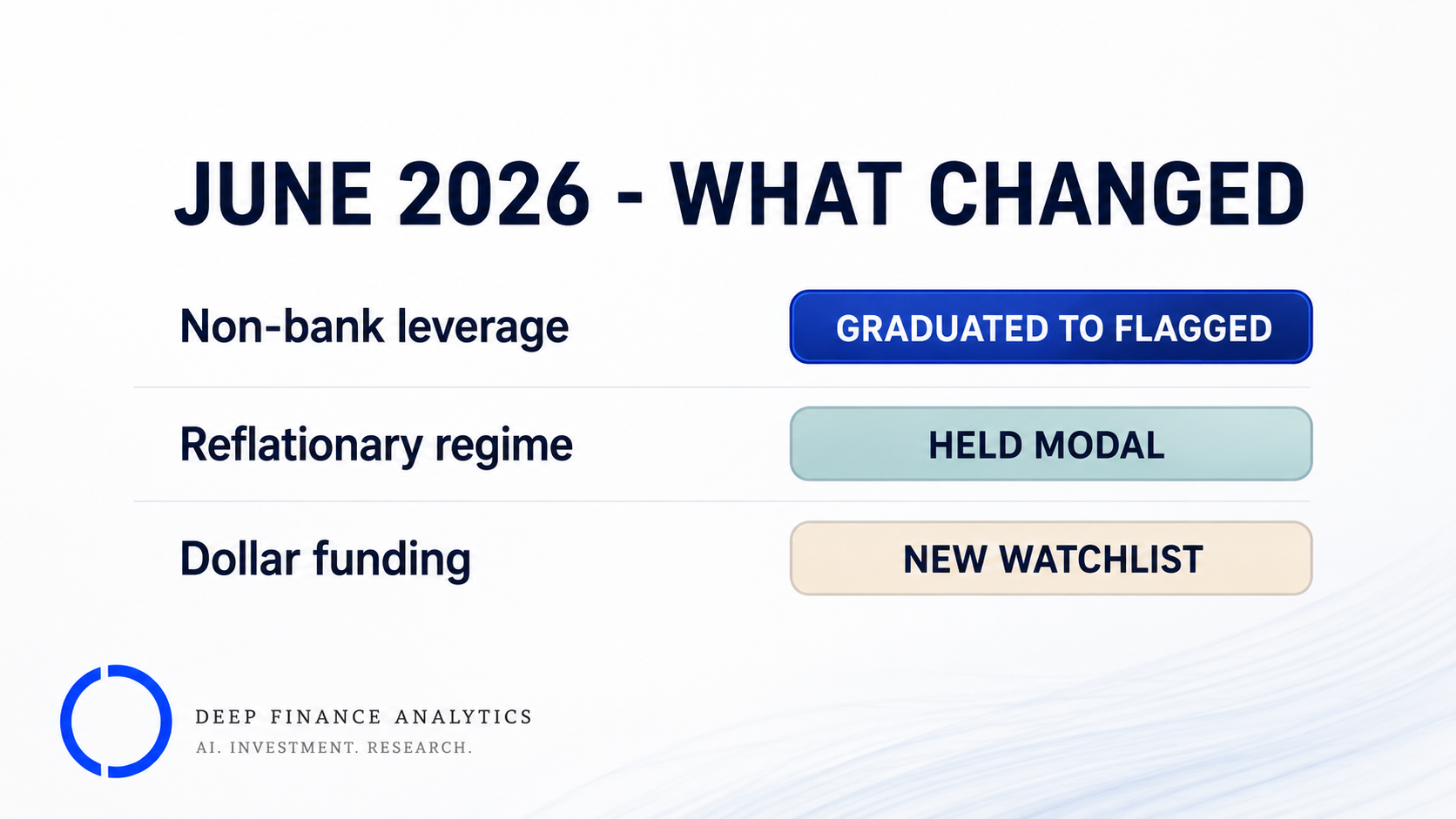Click the AI. INVESTMENT. RESEARCH. tagline
The image size is (1456, 819).
(x=334, y=748)
